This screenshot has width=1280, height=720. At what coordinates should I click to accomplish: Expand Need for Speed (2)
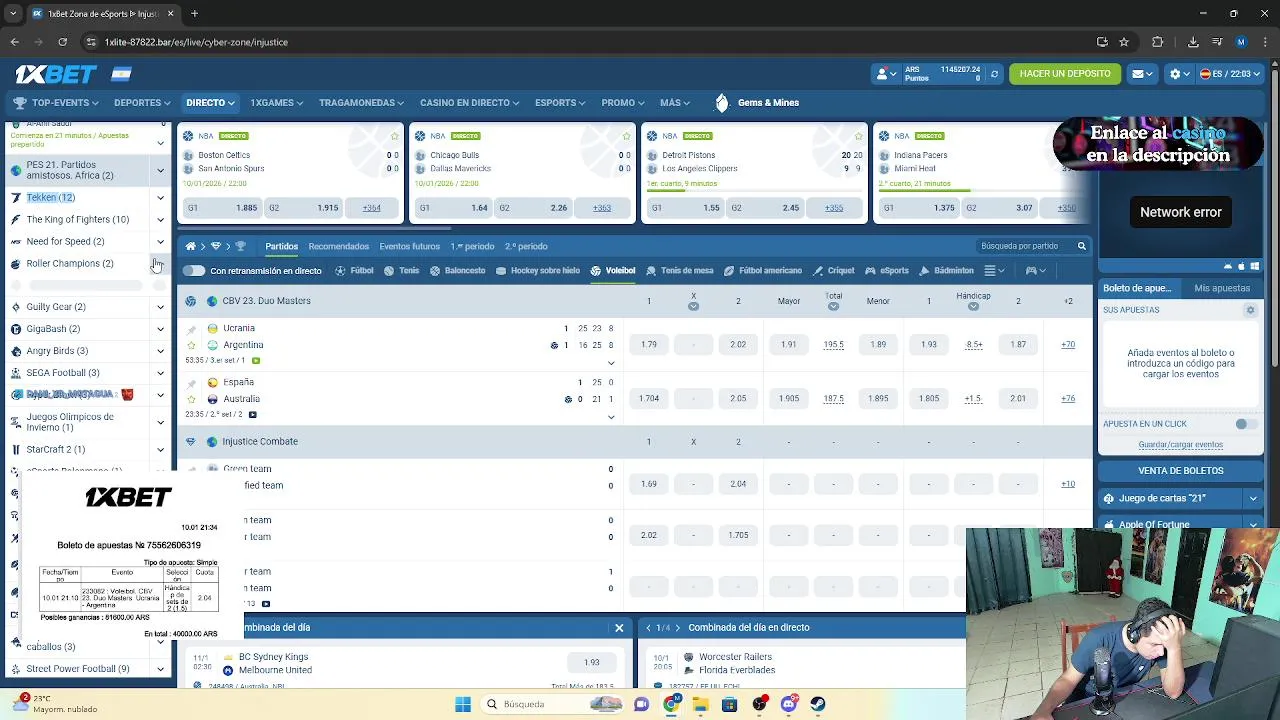coord(160,242)
